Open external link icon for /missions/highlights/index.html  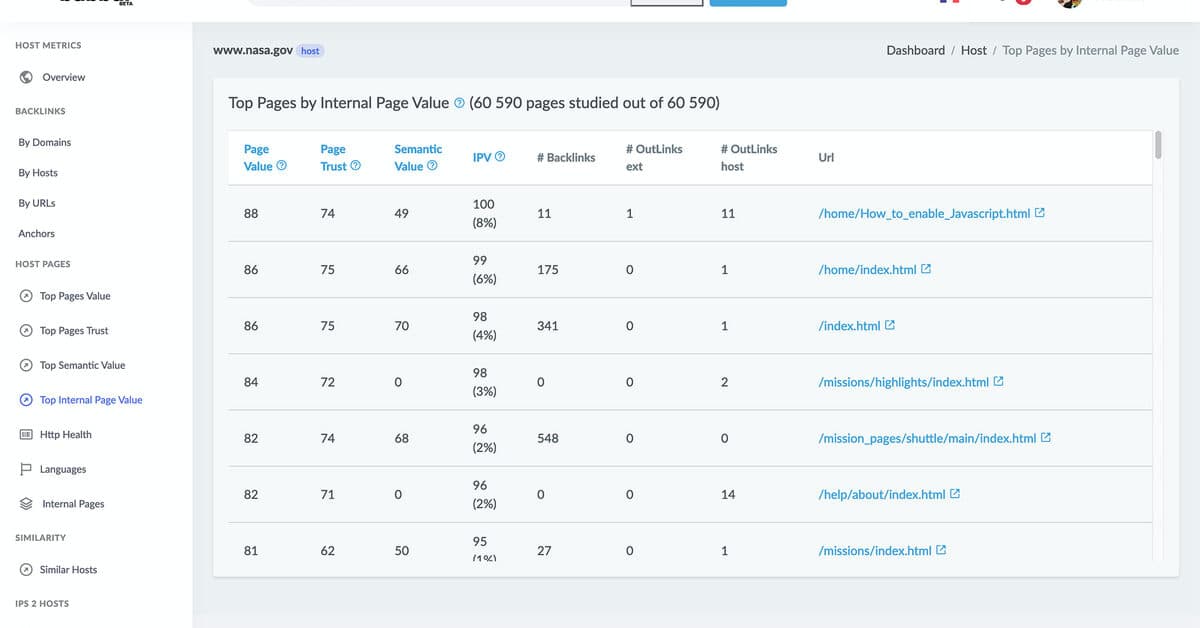point(998,382)
